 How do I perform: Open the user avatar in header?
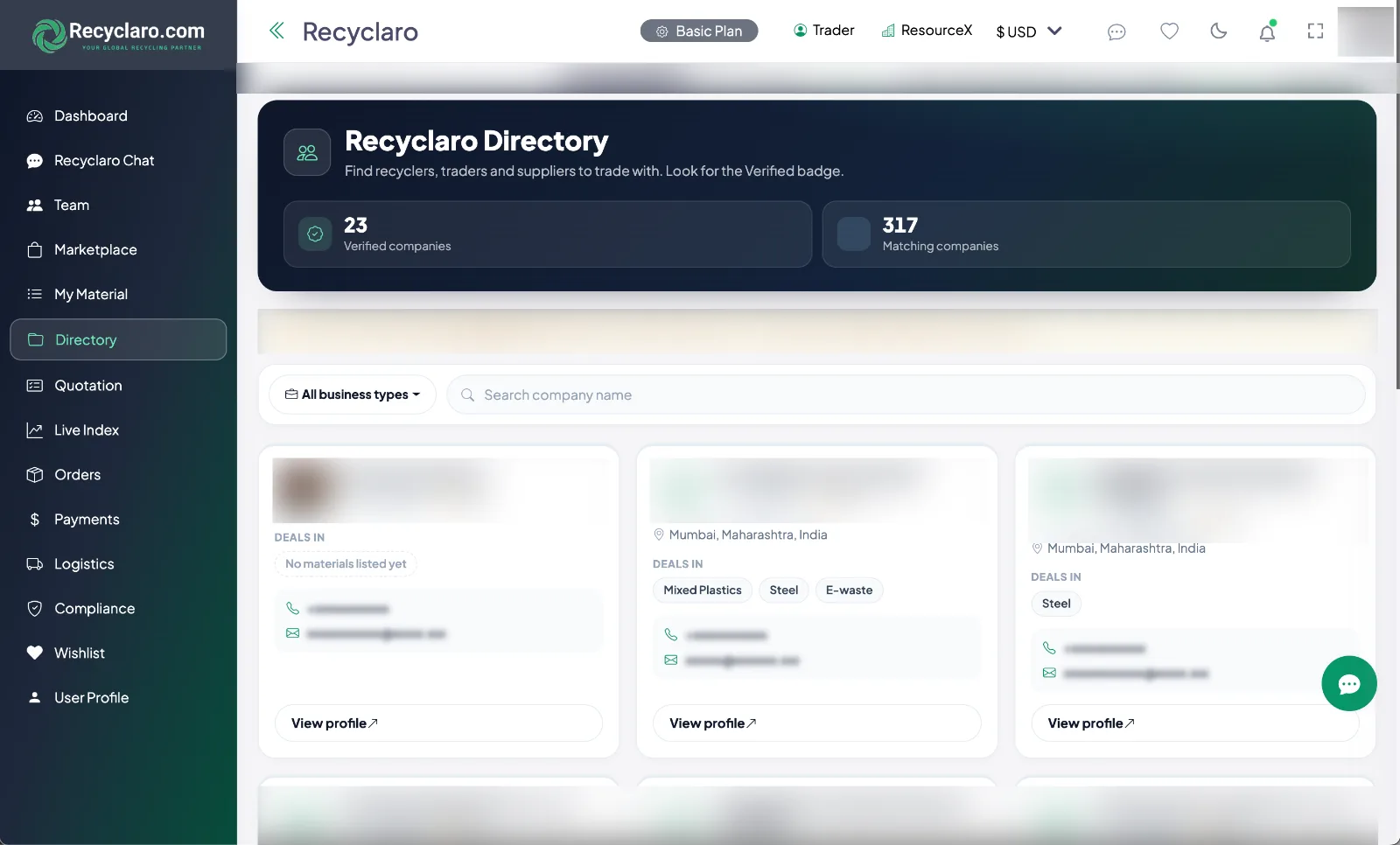pyautogui.click(x=1365, y=31)
